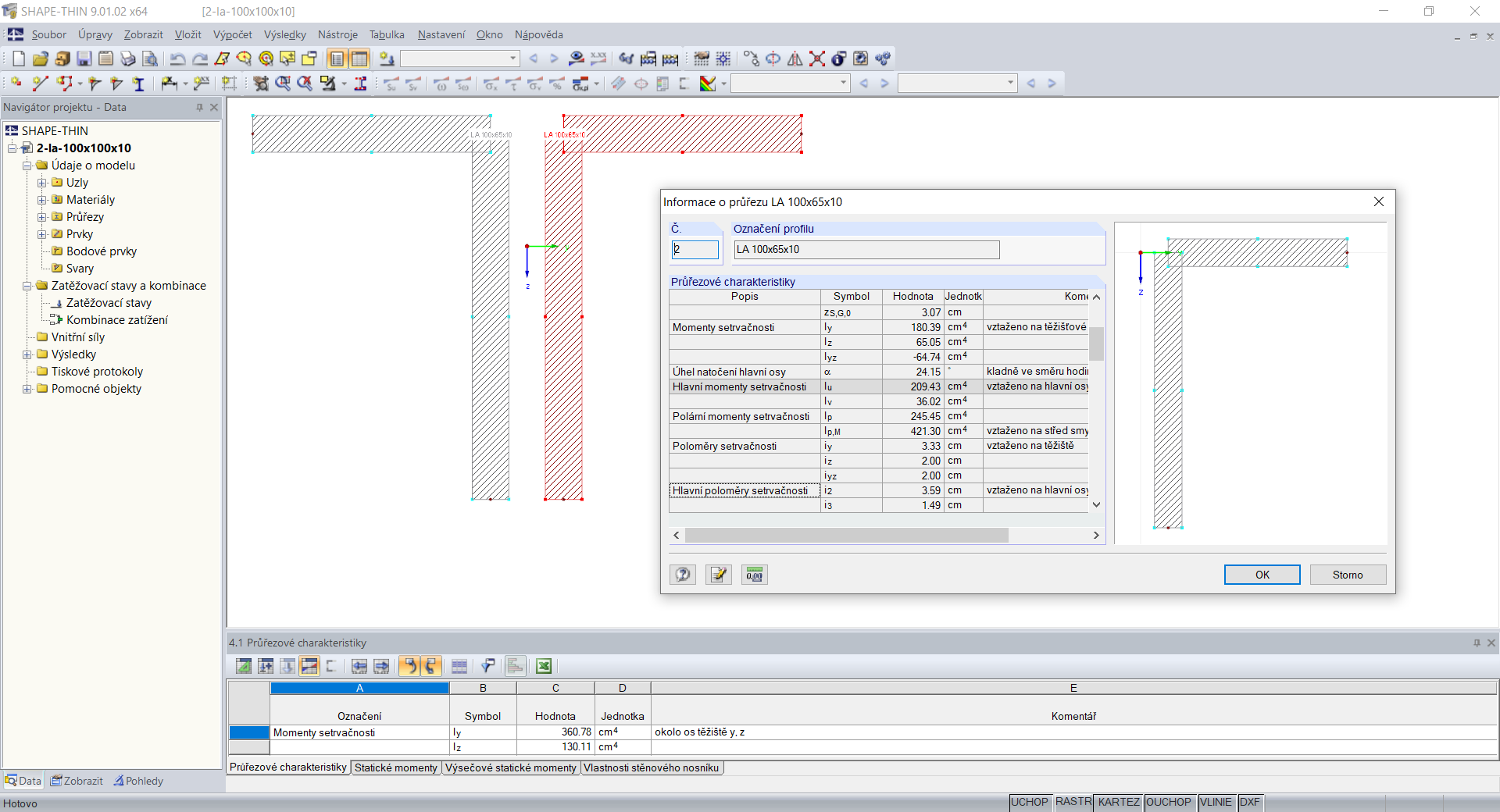Toggle RASTR grid in the status bar

(x=1073, y=802)
